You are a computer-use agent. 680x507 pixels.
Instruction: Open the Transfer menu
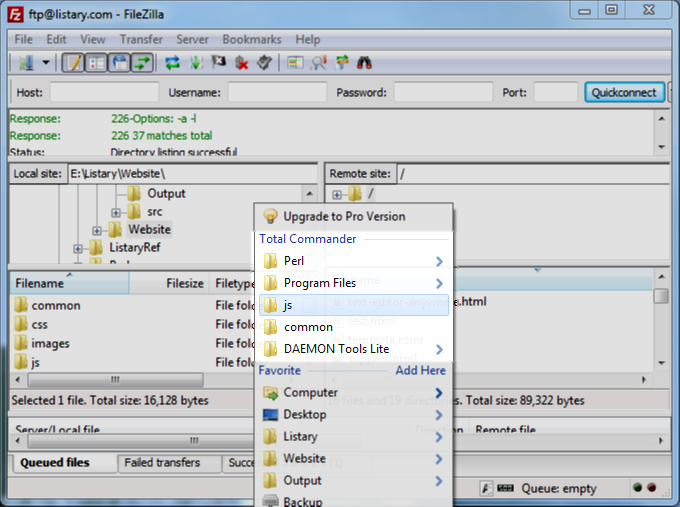pos(141,39)
